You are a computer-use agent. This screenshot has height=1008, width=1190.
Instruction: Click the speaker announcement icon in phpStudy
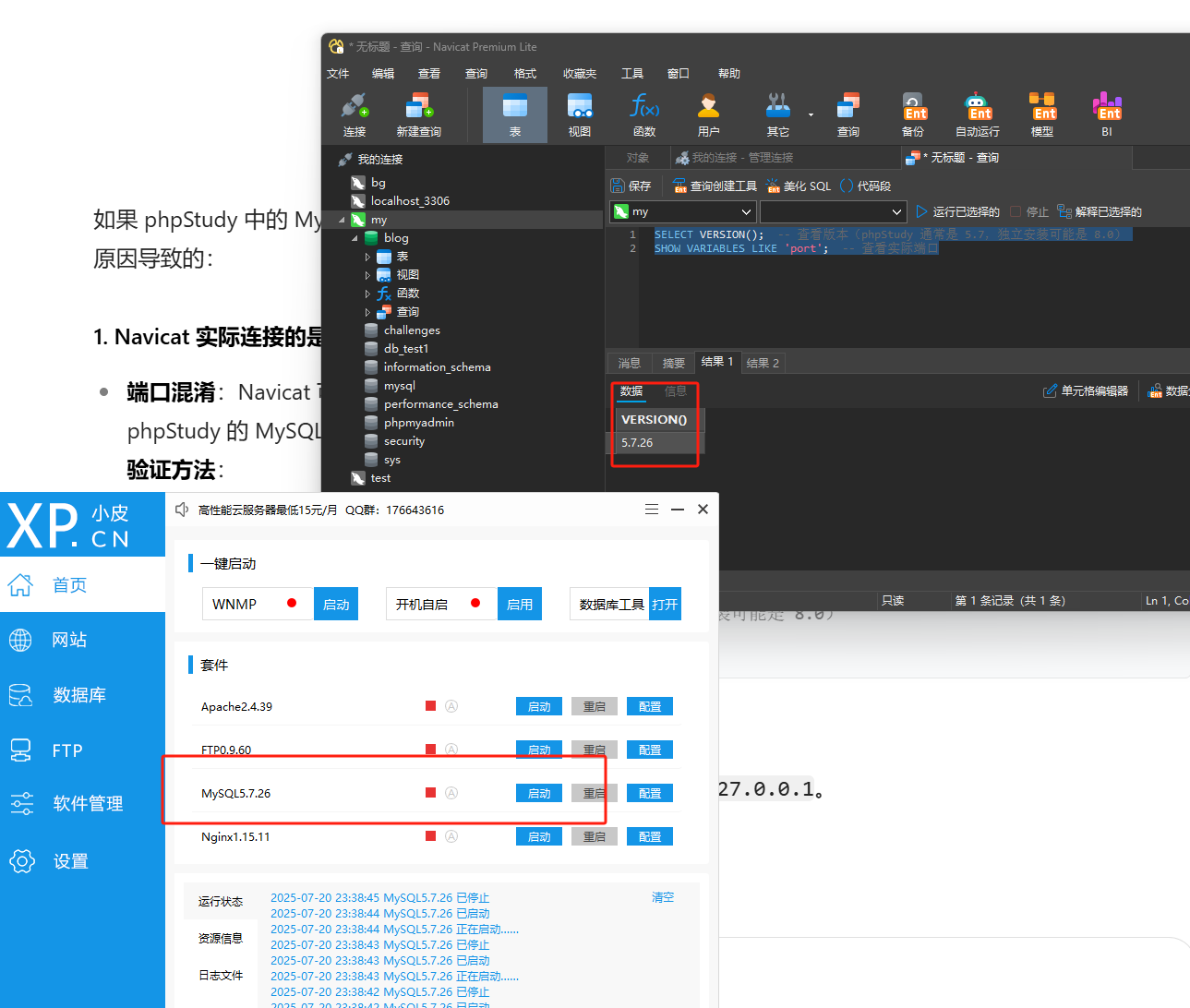[x=182, y=510]
